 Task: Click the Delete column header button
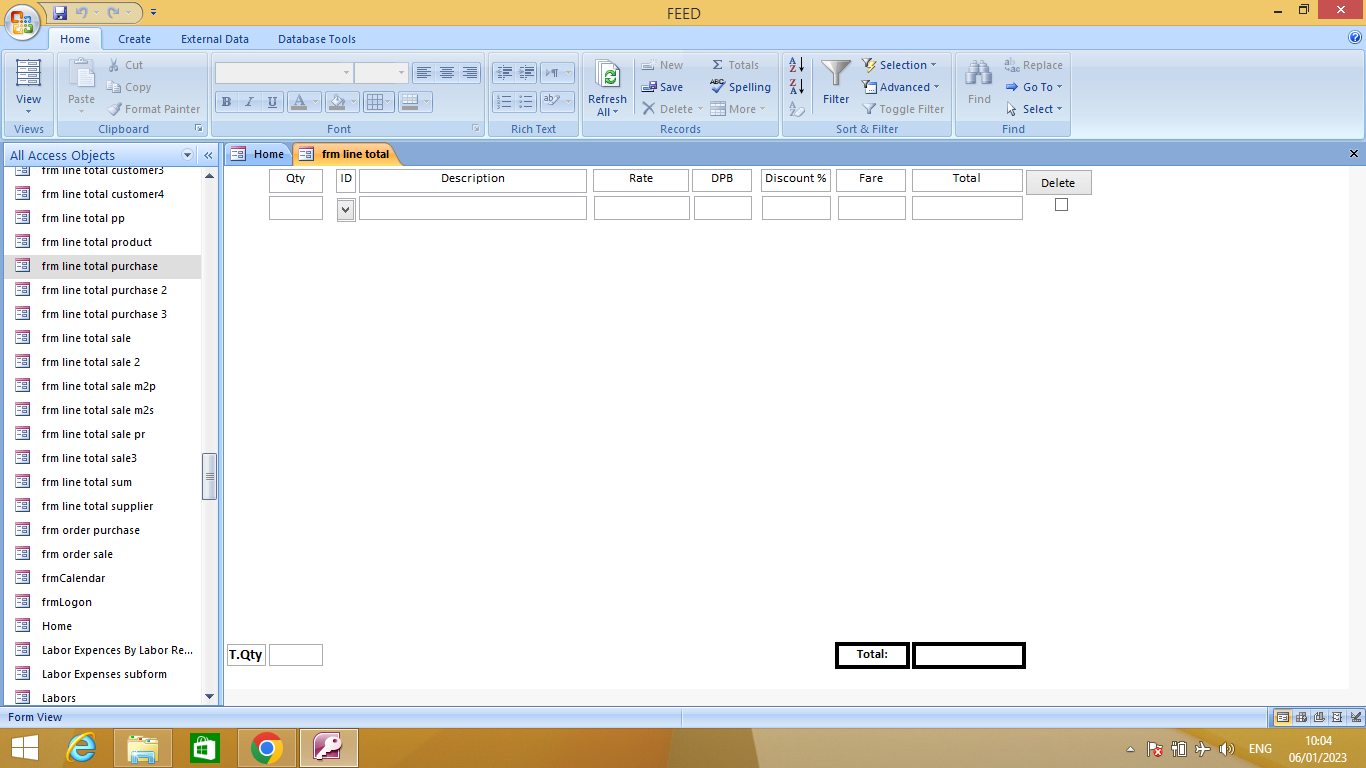[x=1058, y=183]
